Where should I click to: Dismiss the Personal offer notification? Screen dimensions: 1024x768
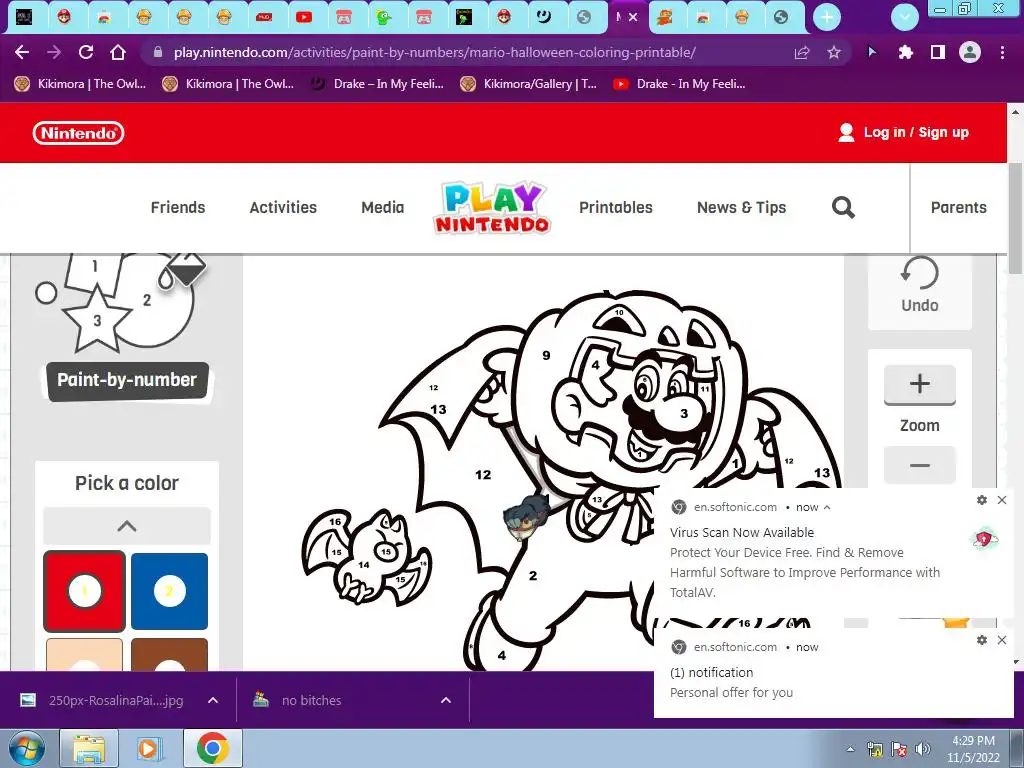[1002, 641]
